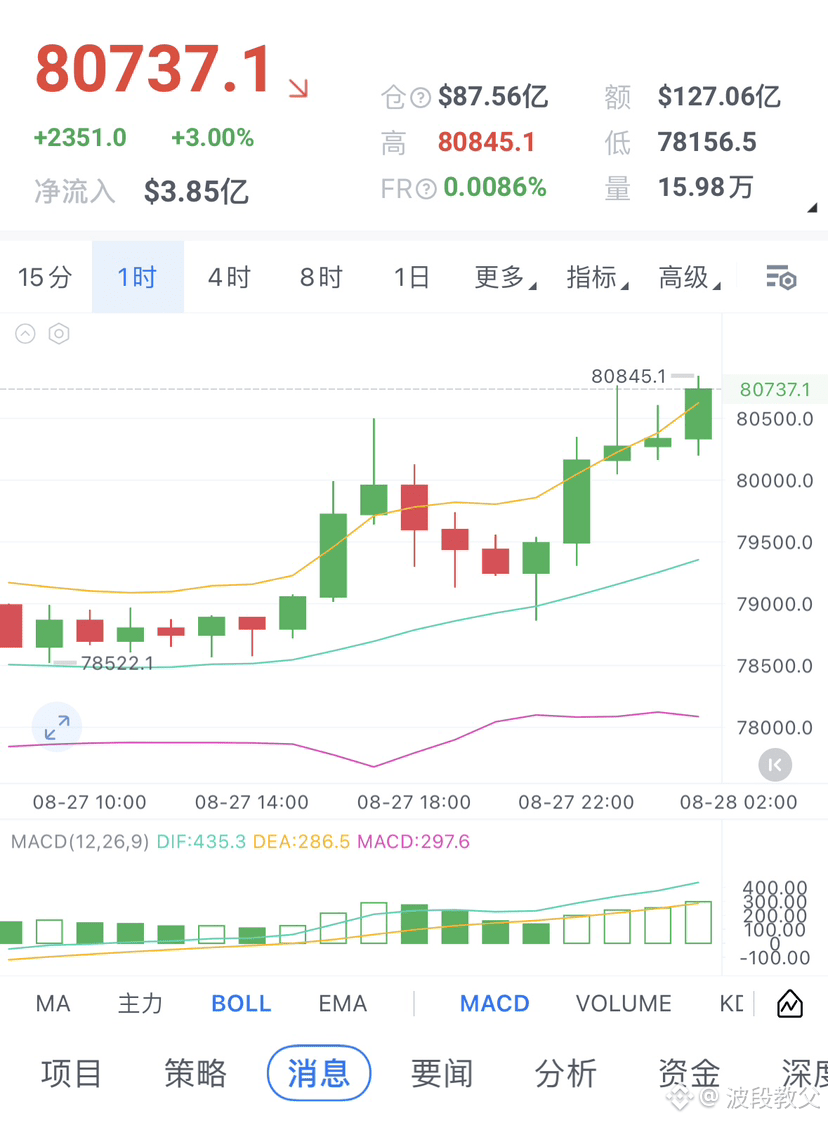This screenshot has height=1123, width=828.
Task: Toggle the BOLL indicator
Action: (241, 1003)
